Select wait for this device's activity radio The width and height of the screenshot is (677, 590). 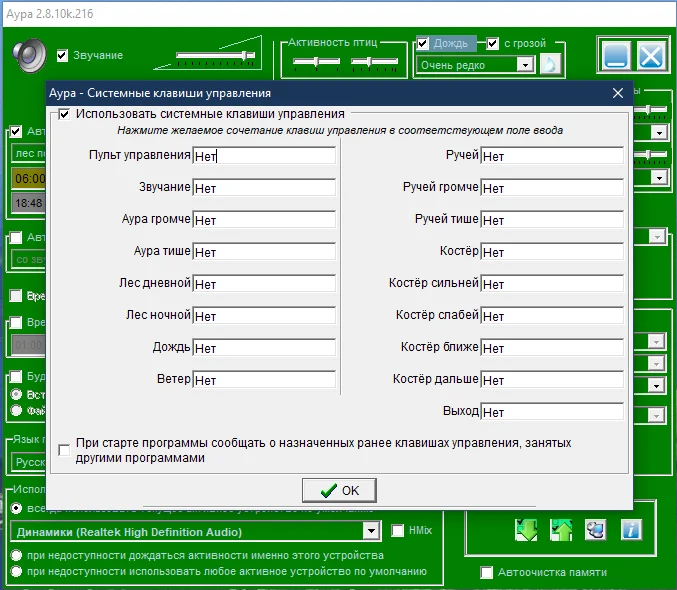click(16, 555)
